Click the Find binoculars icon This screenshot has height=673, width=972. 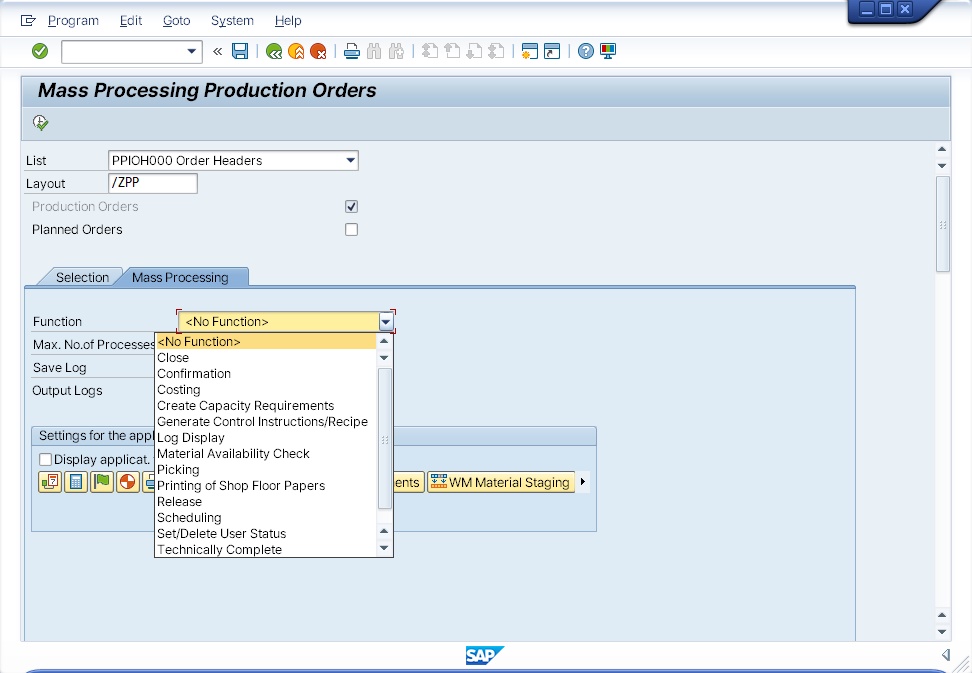point(374,51)
